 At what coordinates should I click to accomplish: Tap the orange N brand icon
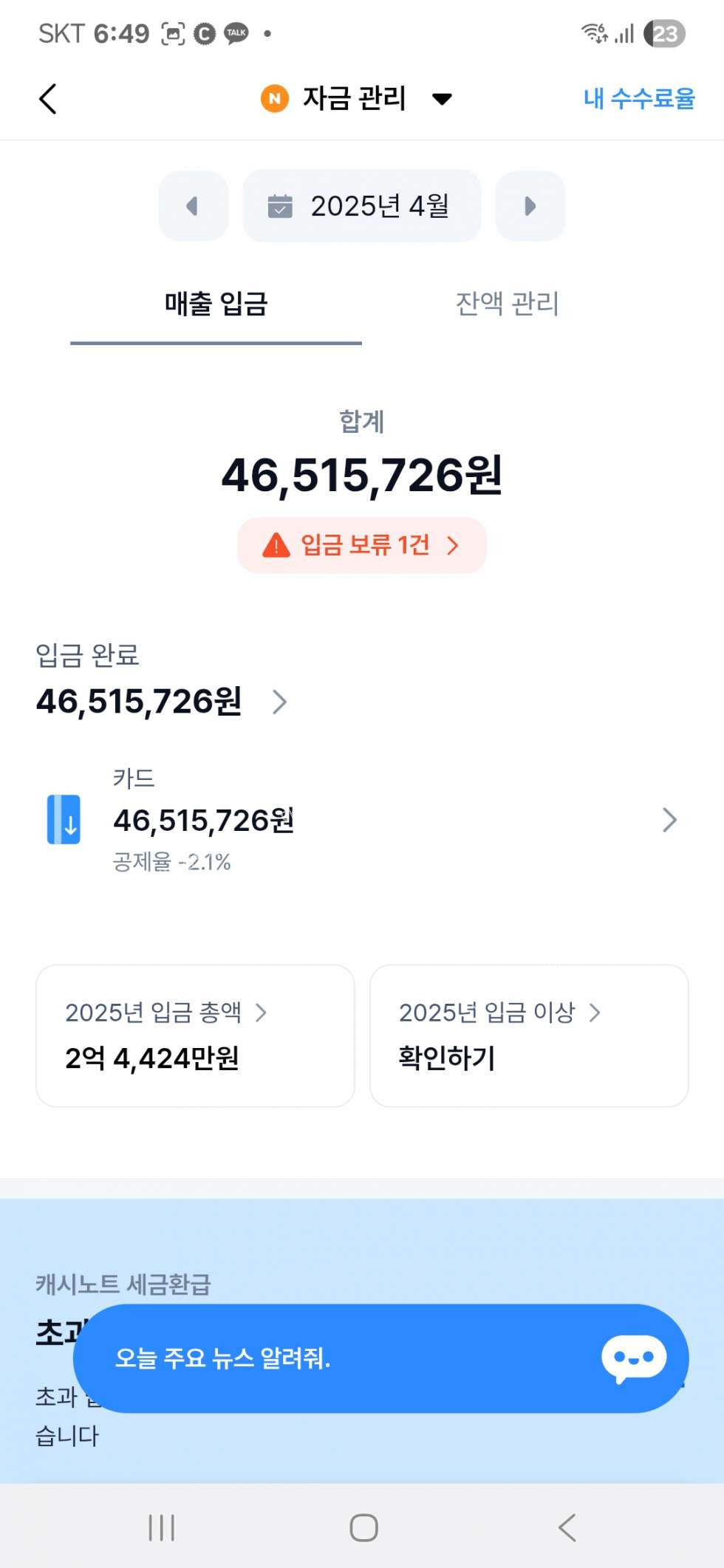pyautogui.click(x=275, y=98)
